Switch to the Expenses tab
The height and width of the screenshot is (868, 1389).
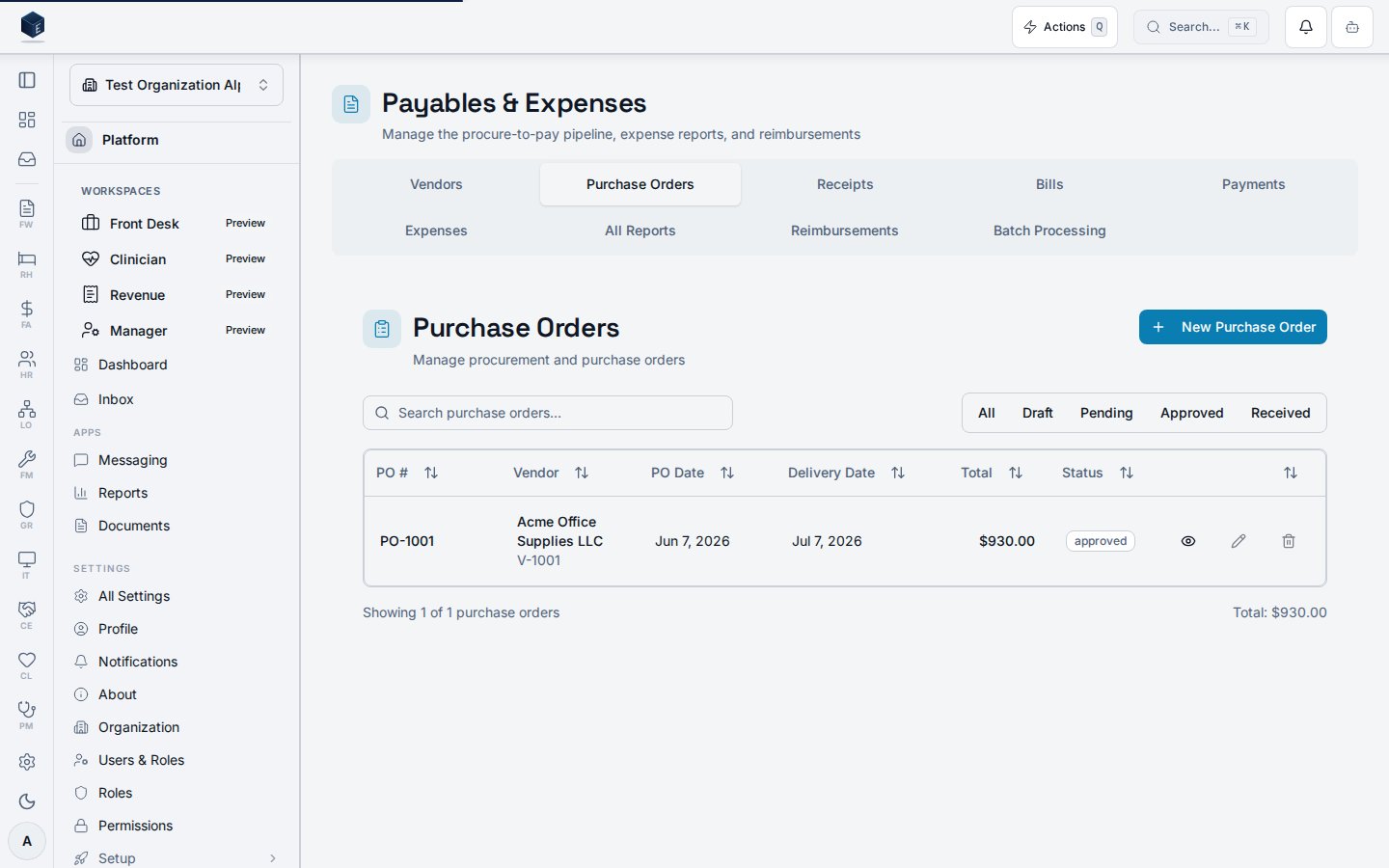436,231
